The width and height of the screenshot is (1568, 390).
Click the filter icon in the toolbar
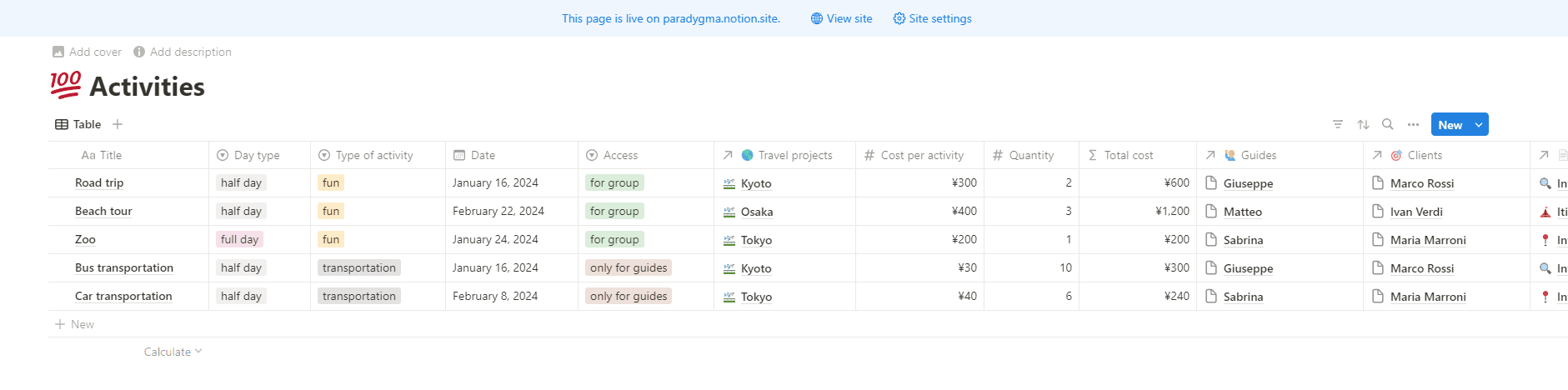pos(1338,124)
